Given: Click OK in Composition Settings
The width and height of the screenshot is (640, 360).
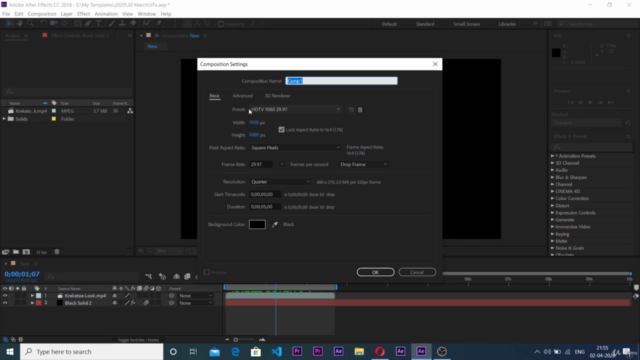Looking at the screenshot, I should pos(376,272).
